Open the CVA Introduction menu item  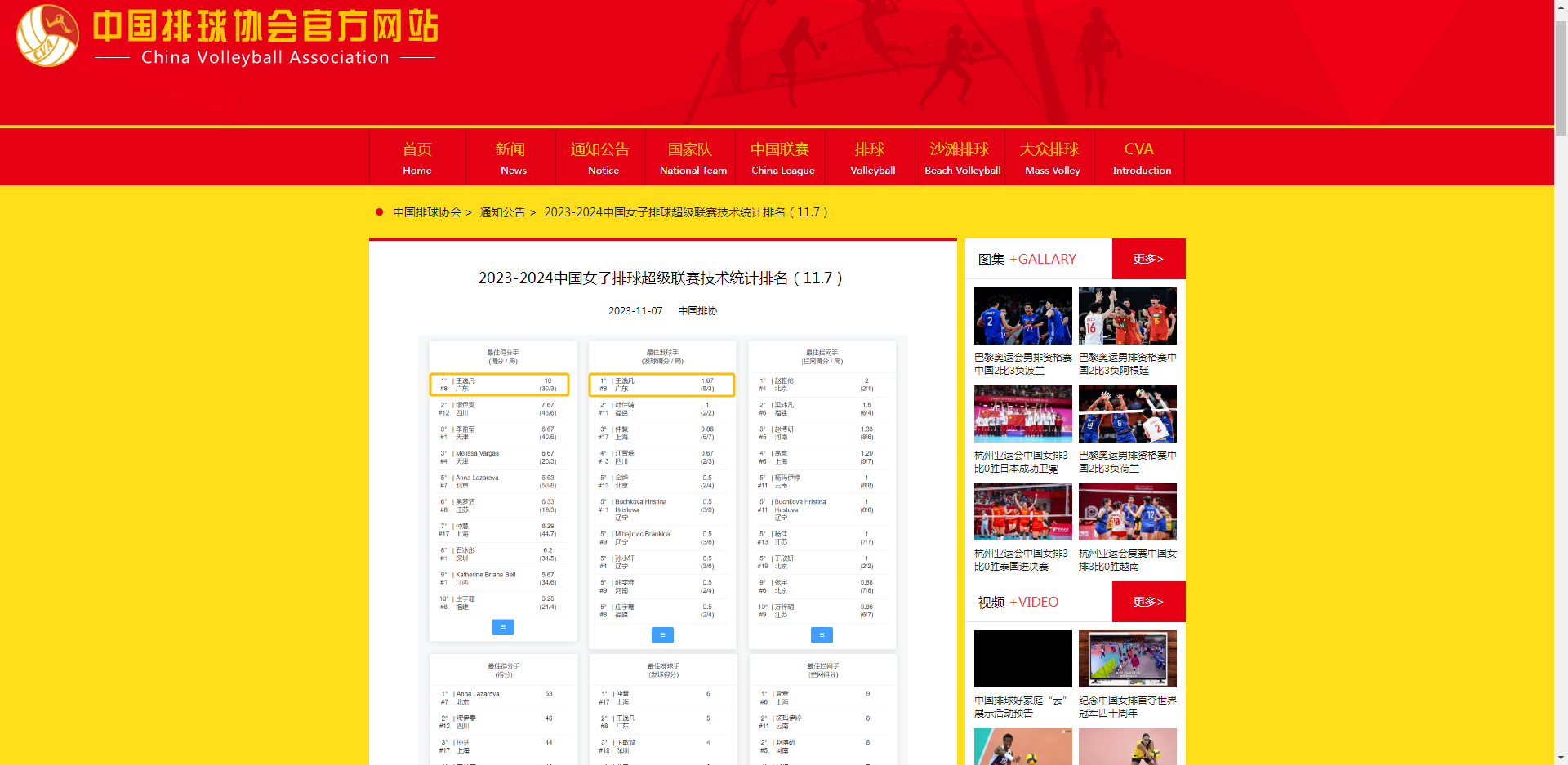pyautogui.click(x=1140, y=158)
